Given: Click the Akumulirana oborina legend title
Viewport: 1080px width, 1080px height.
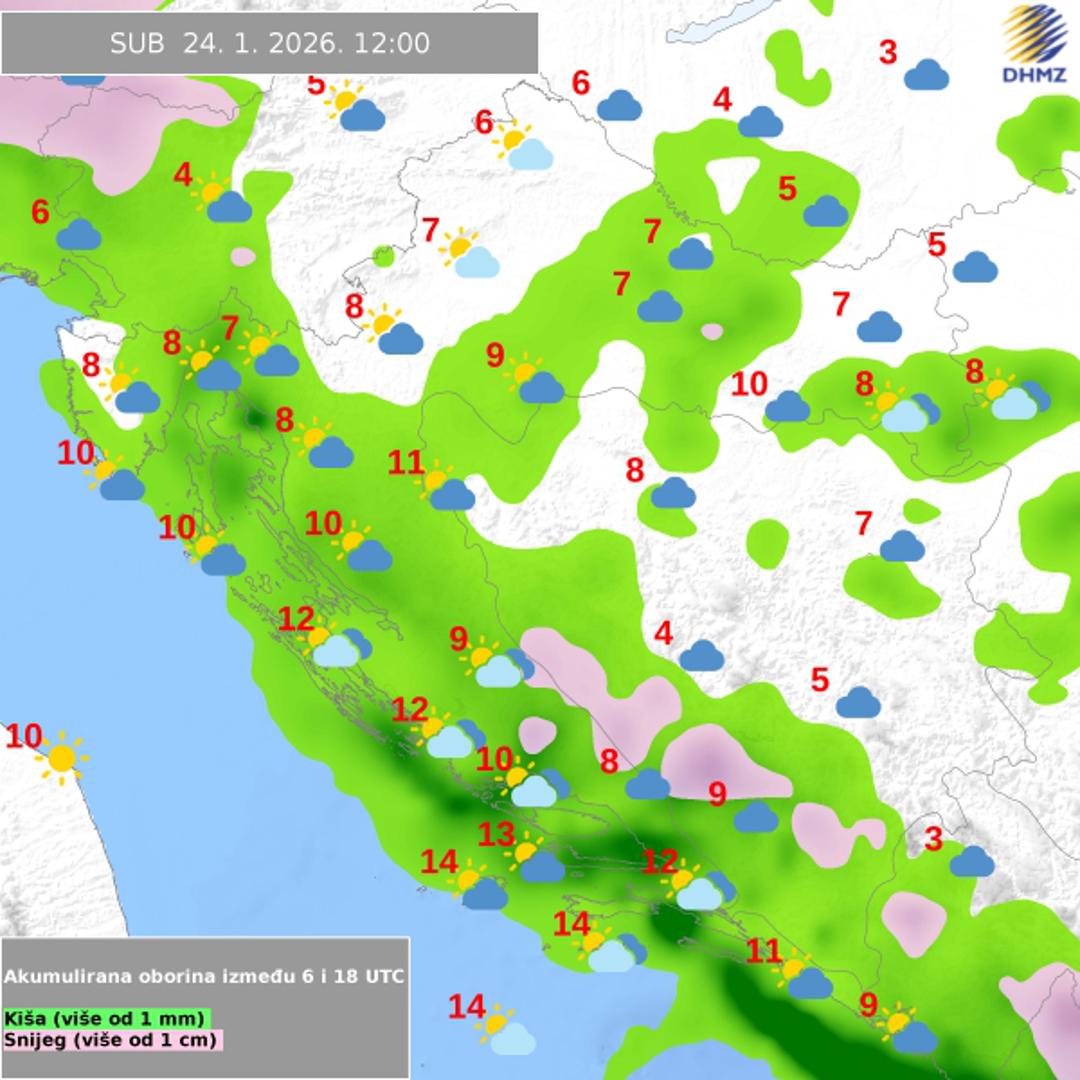Looking at the screenshot, I should coord(204,976).
